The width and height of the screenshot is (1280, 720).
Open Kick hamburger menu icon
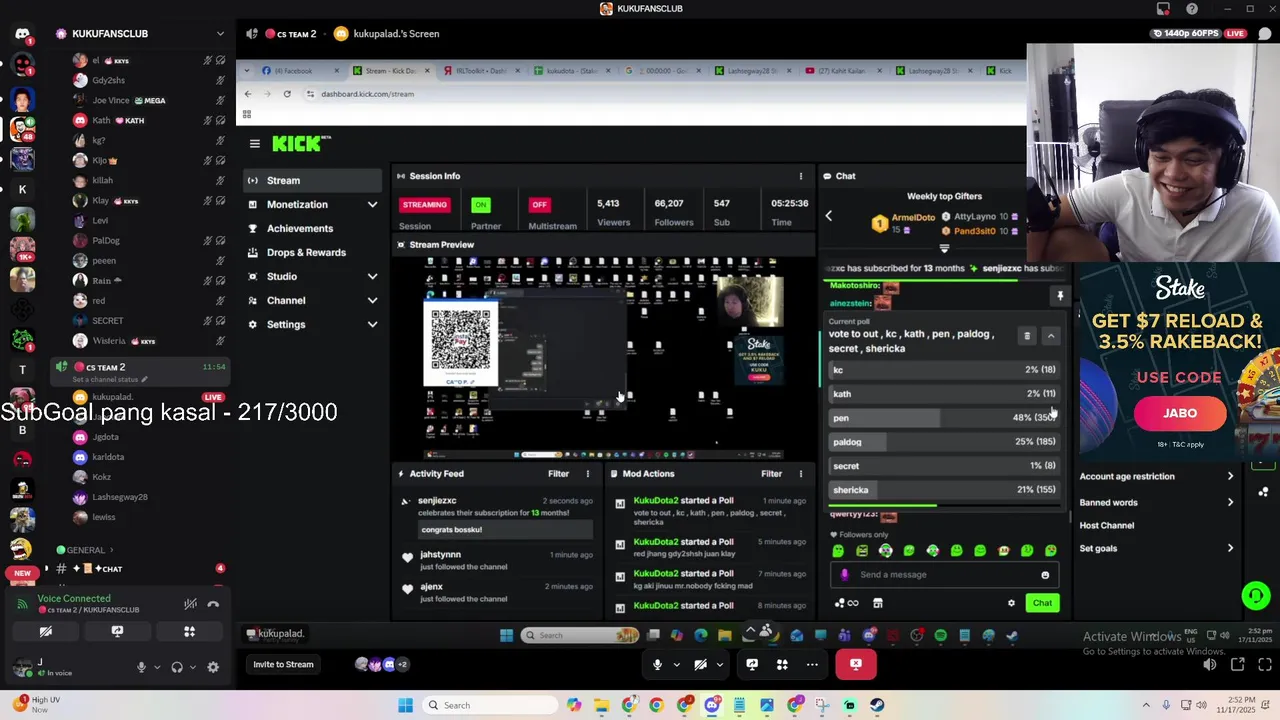click(x=255, y=144)
